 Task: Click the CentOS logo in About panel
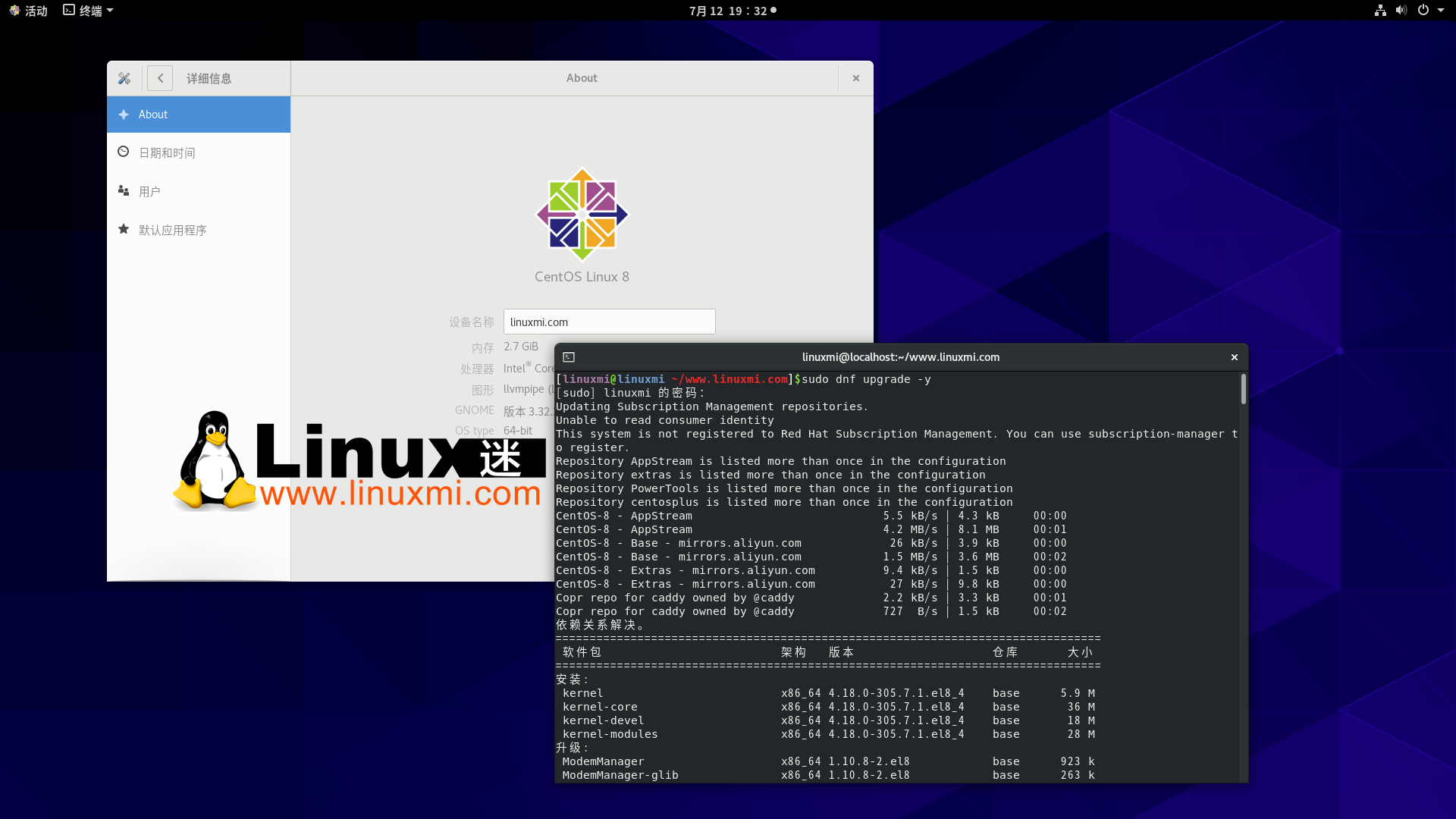tap(582, 214)
